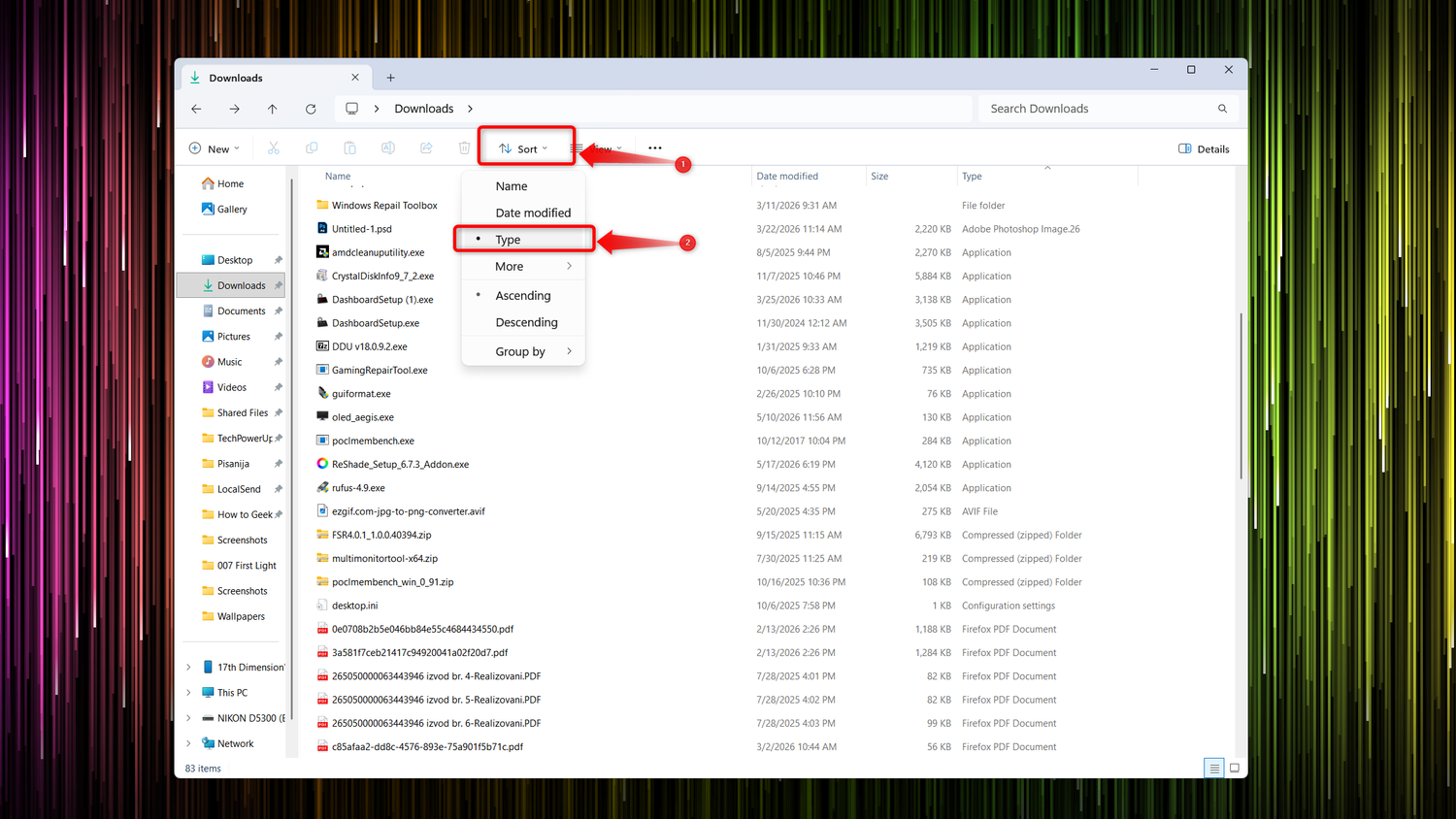Click the Forward navigation arrow
The width and height of the screenshot is (1456, 819).
tap(234, 109)
